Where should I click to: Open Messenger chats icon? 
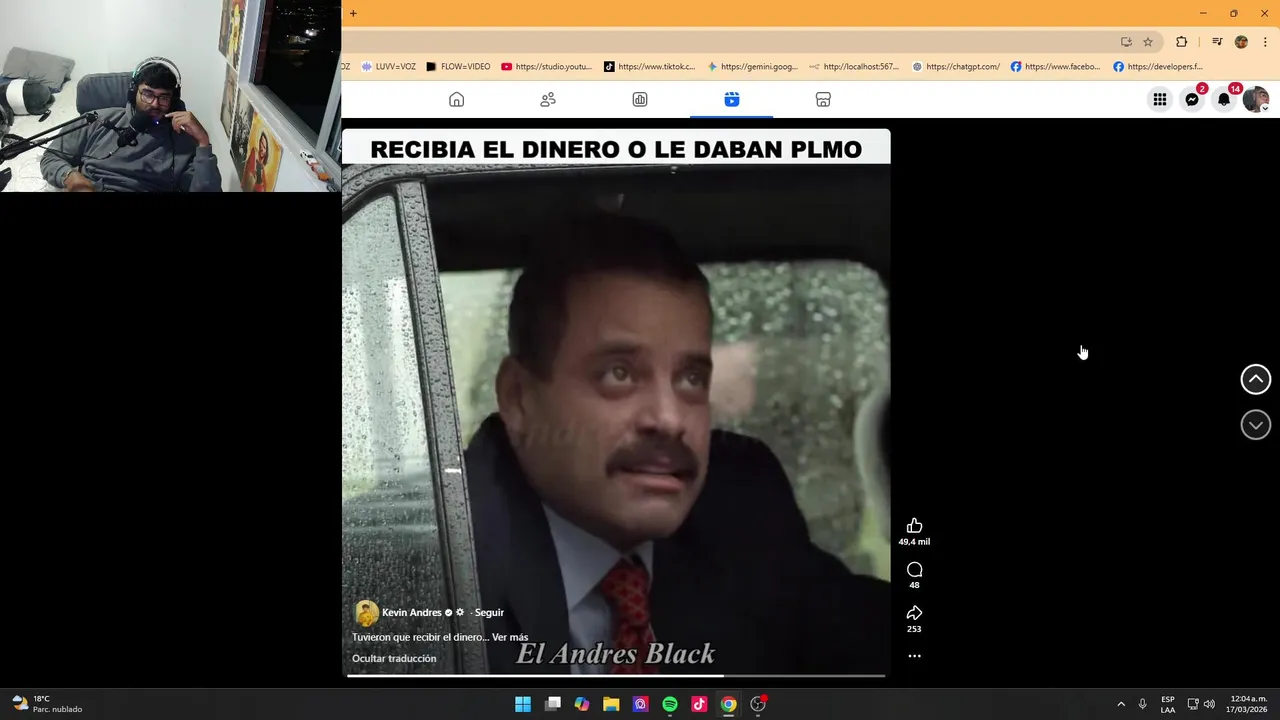pyautogui.click(x=1192, y=100)
